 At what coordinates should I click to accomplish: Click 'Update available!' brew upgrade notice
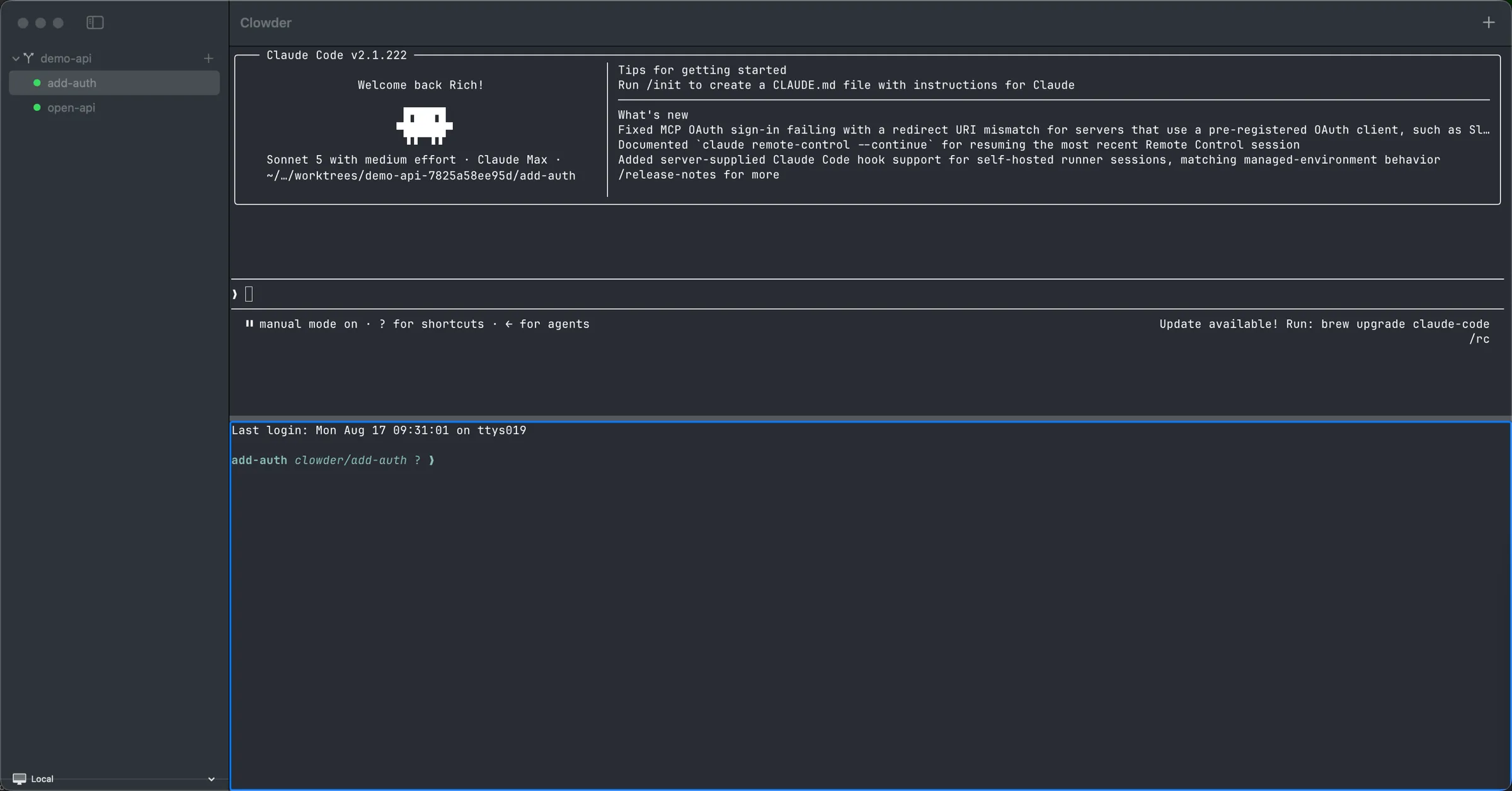1324,324
